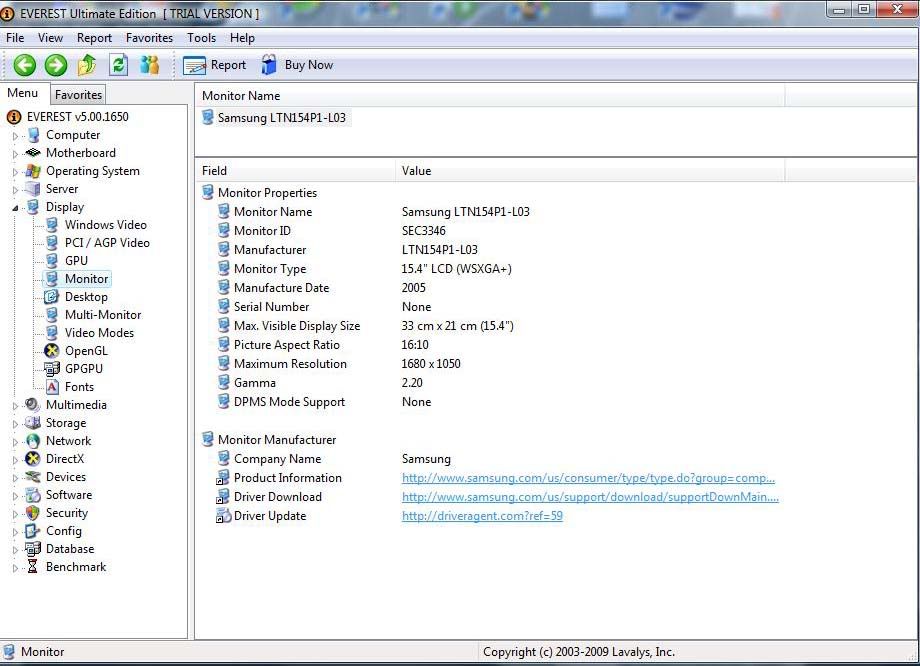Expand the Network branch

tap(15, 442)
